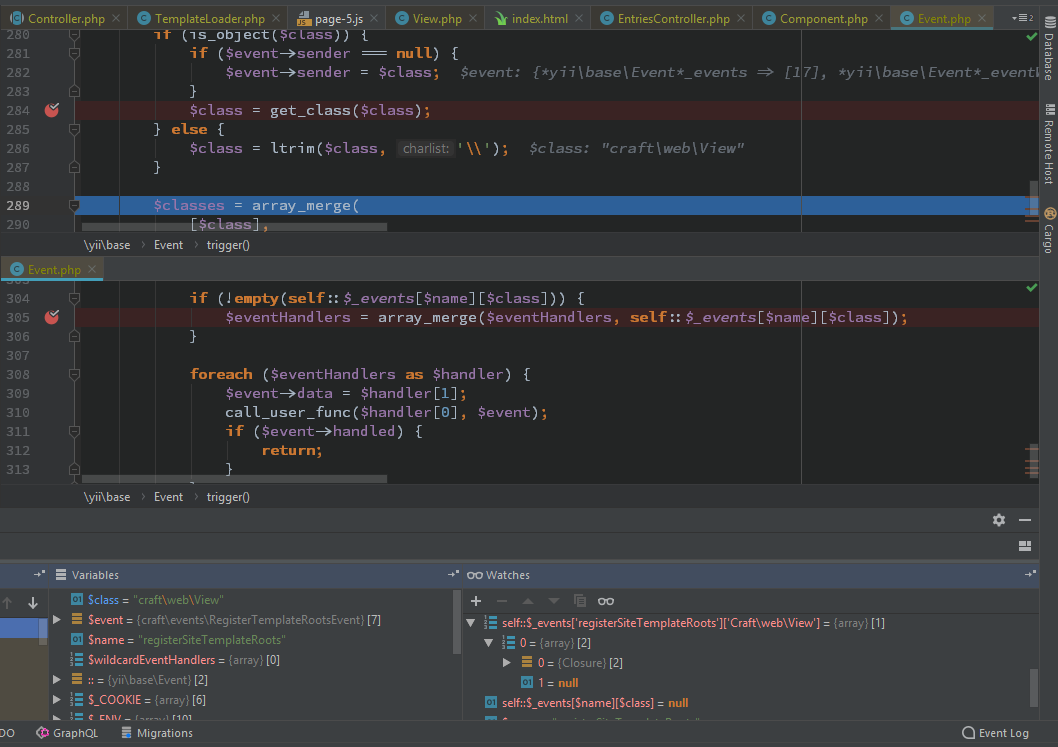The image size is (1058, 747).
Task: Open the GraphQL tool window
Action: click(x=67, y=733)
